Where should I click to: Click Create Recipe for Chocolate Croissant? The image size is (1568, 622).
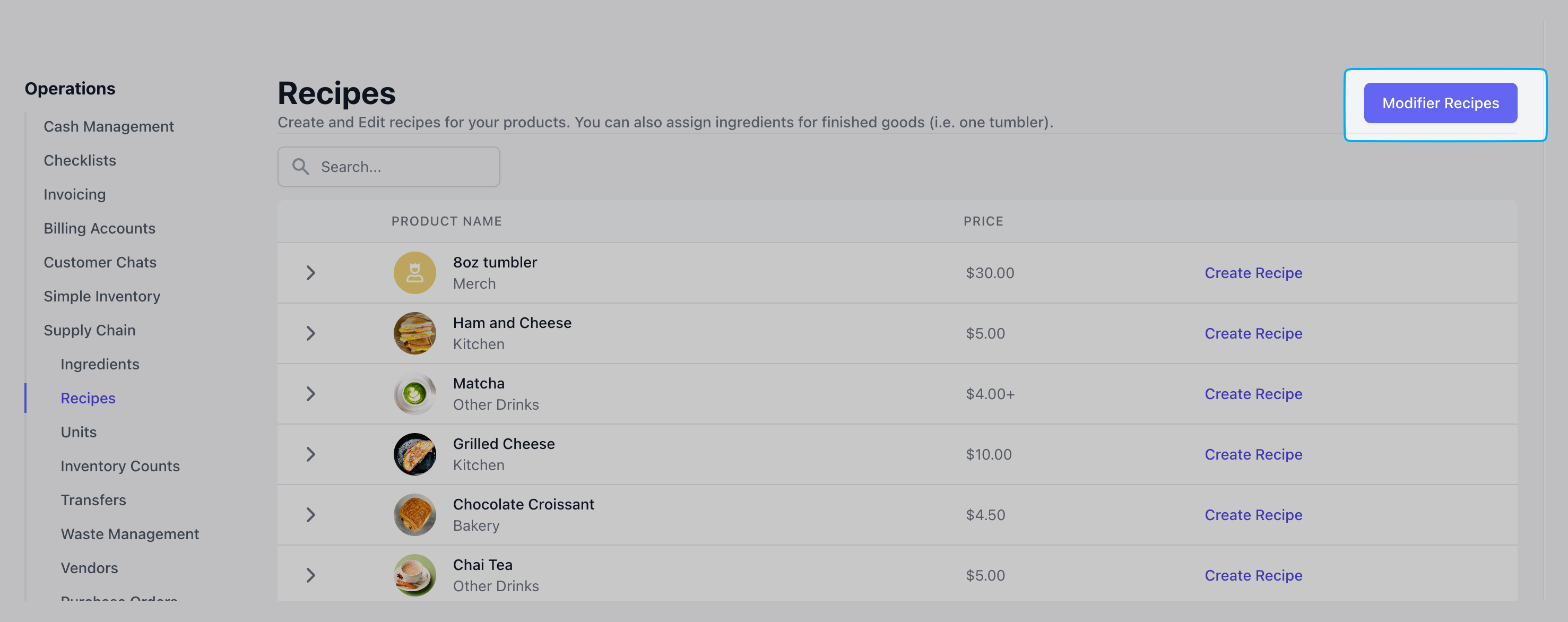[1253, 515]
